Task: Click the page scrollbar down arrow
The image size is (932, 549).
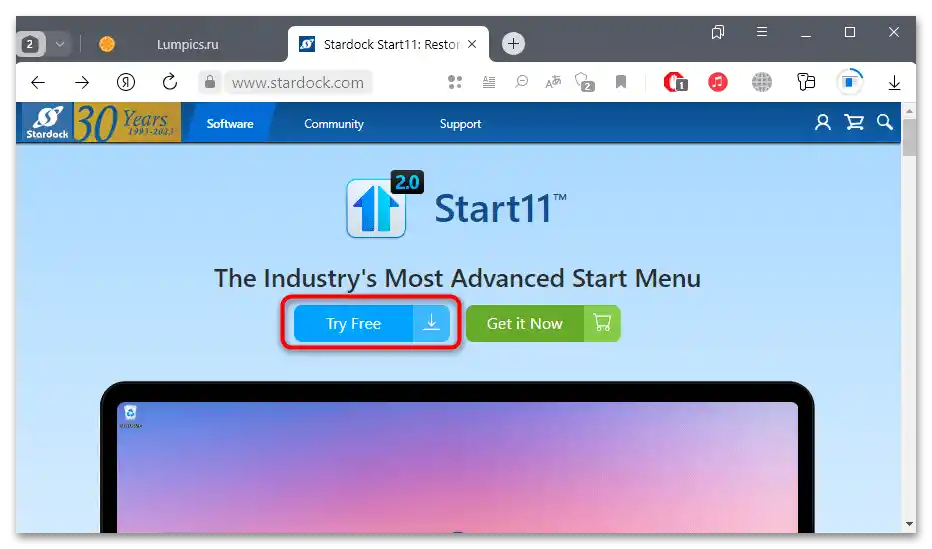Action: coord(909,524)
